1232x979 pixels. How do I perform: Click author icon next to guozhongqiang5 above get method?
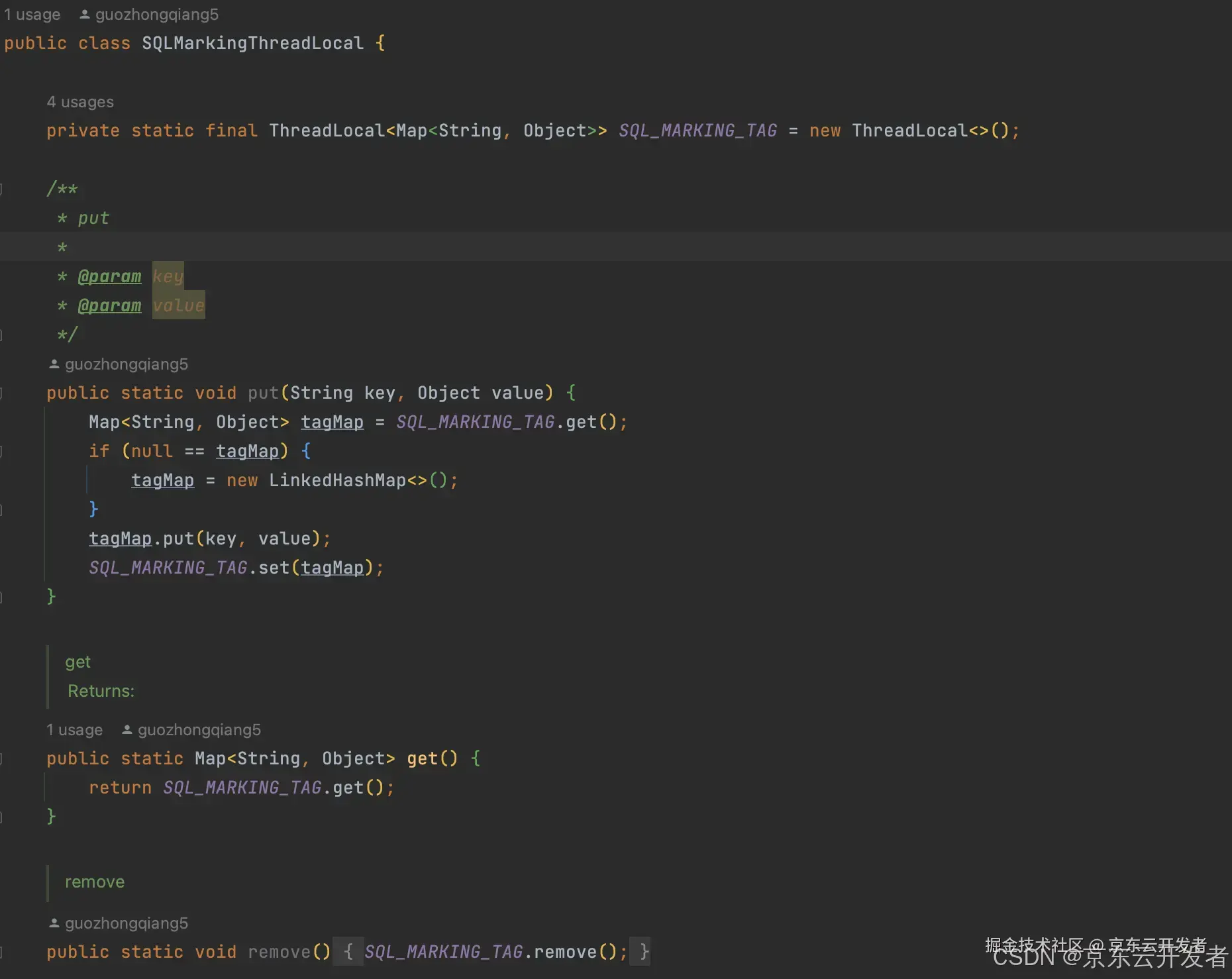coord(127,729)
